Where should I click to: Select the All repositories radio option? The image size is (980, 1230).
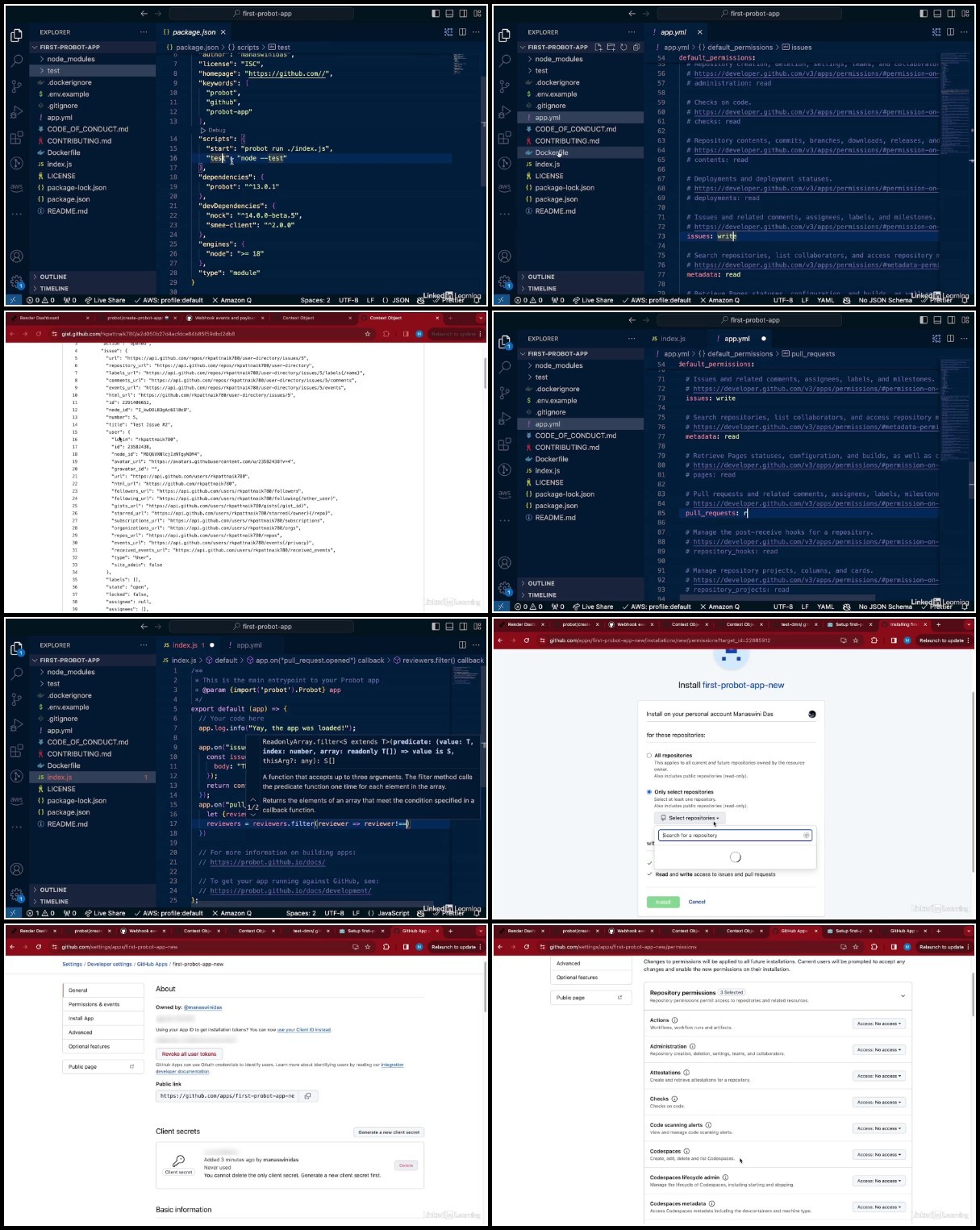tap(649, 756)
